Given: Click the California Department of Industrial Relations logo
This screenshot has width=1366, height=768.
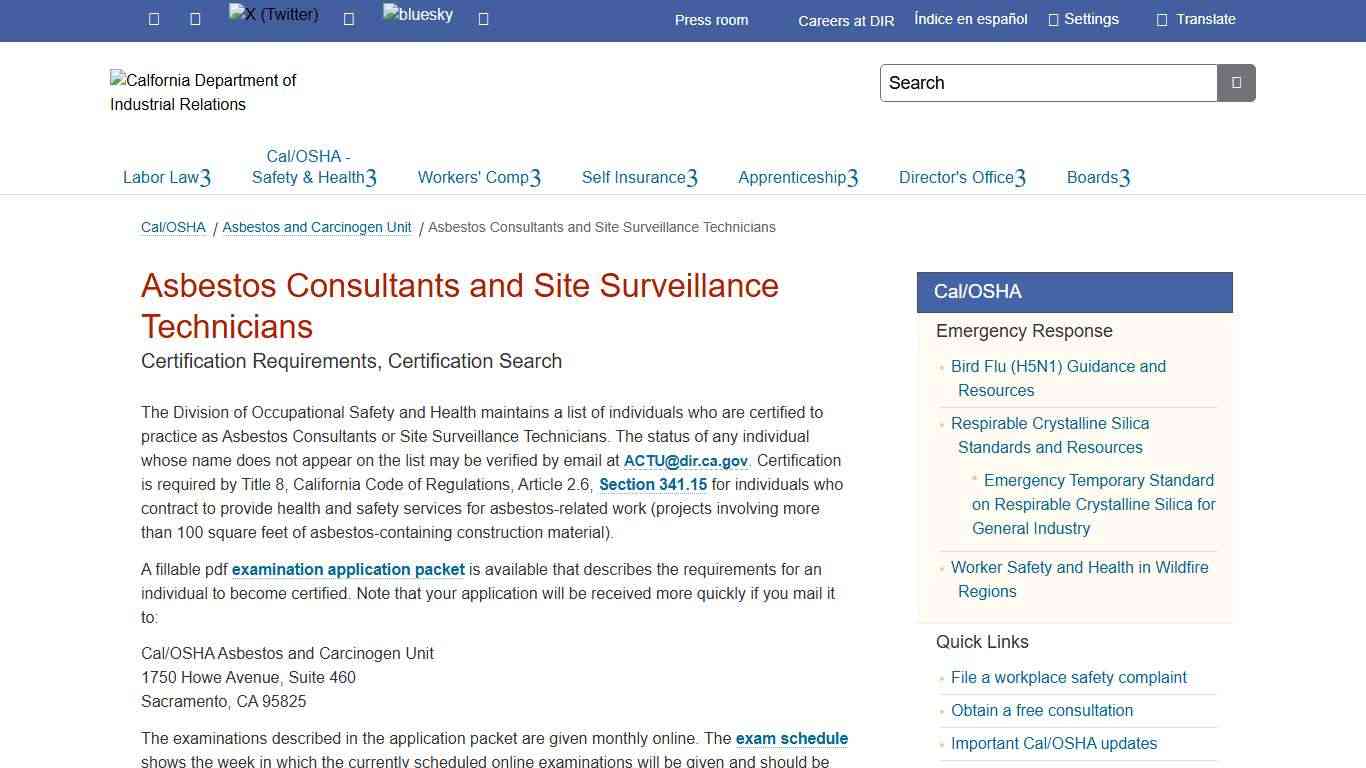Looking at the screenshot, I should (x=203, y=92).
